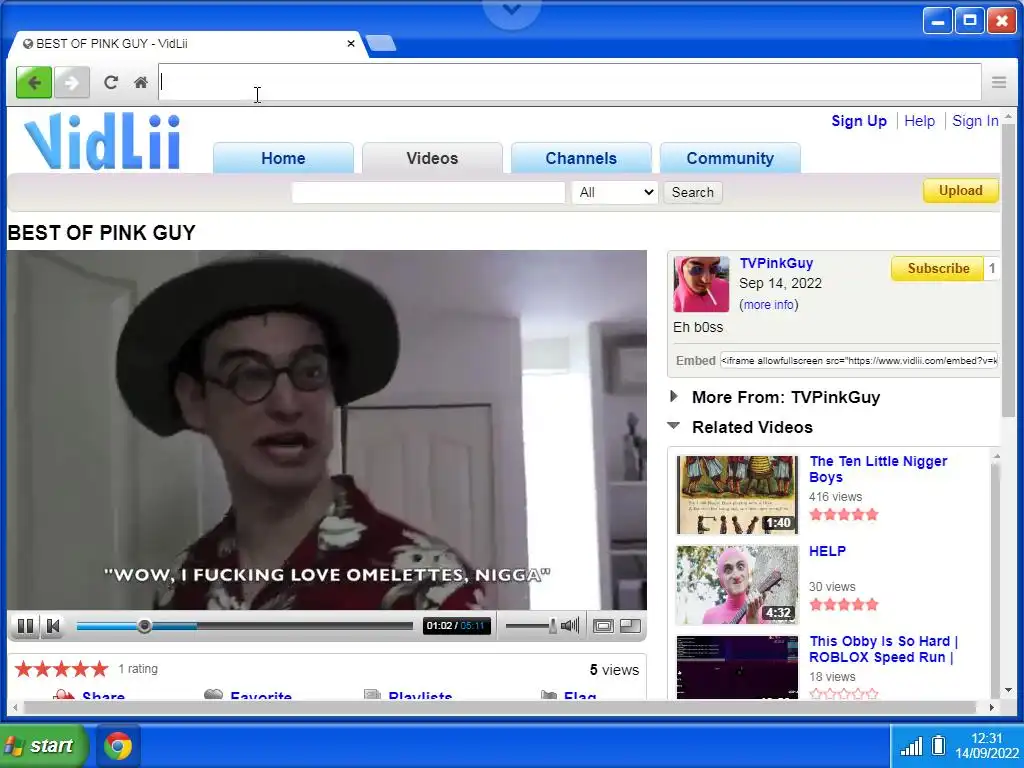Open the browser hamburger menu
This screenshot has width=1024, height=768.
click(x=999, y=82)
